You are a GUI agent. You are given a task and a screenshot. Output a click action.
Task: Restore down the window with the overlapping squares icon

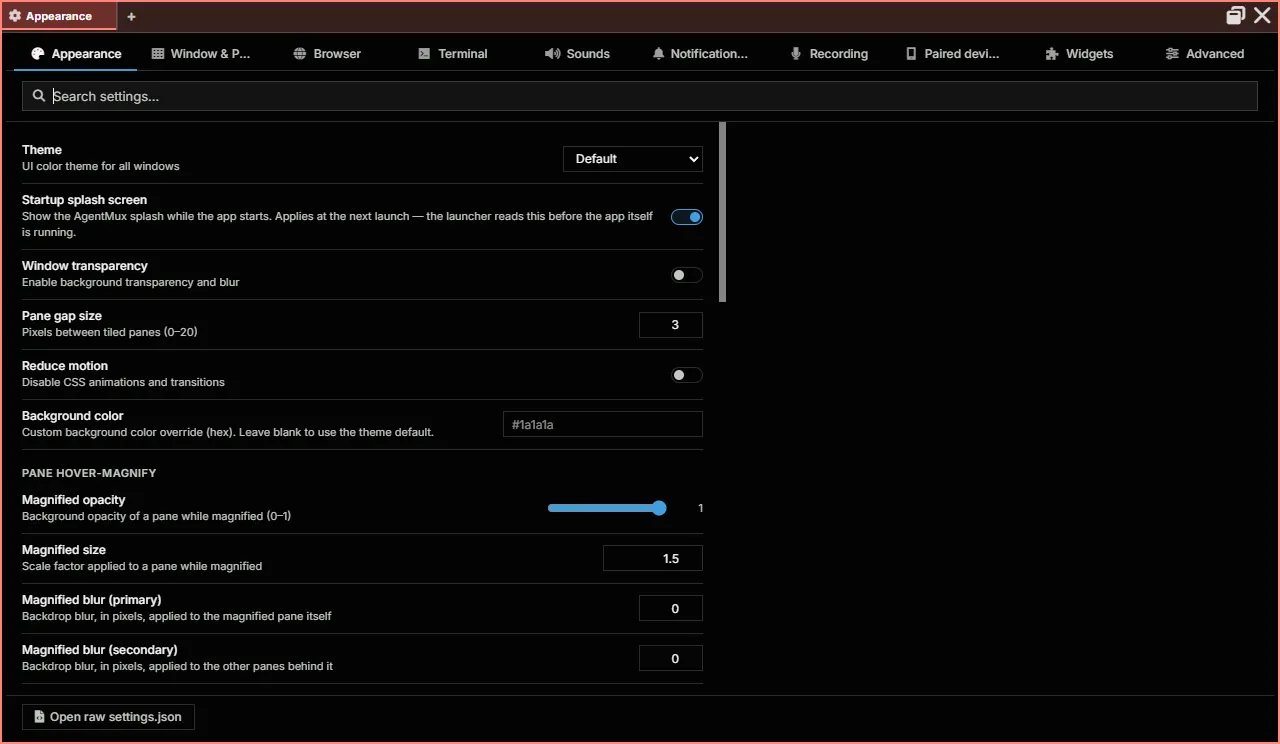pyautogui.click(x=1236, y=15)
